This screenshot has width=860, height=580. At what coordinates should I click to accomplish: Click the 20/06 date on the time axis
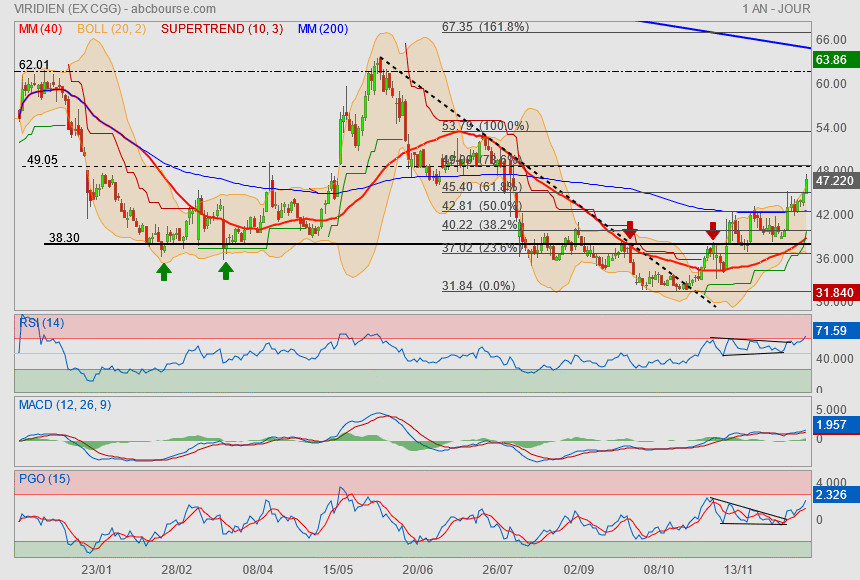coord(418,570)
